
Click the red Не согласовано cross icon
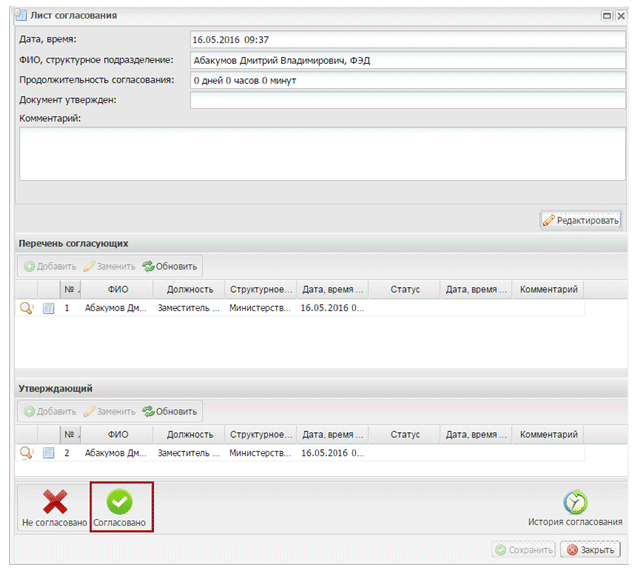point(54,501)
